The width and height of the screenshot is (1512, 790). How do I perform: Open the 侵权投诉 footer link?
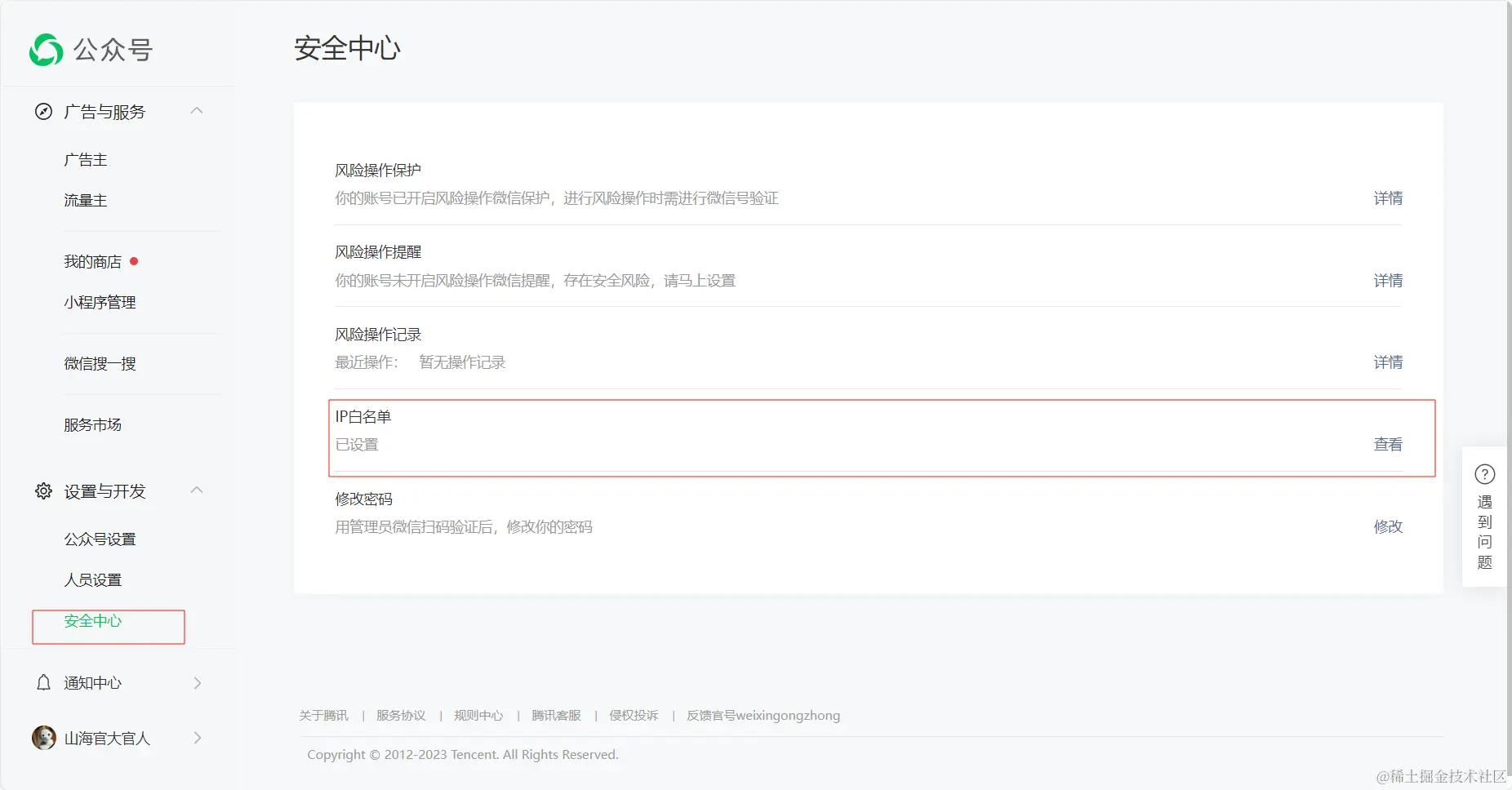pos(634,715)
